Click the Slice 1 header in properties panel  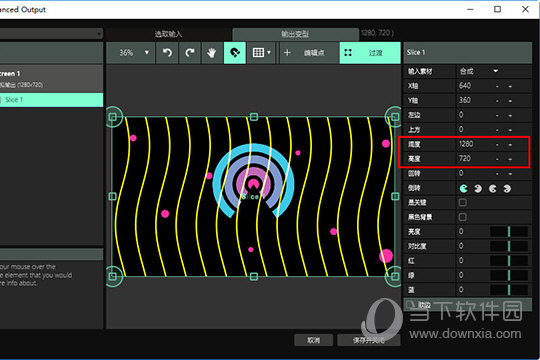tap(467, 53)
